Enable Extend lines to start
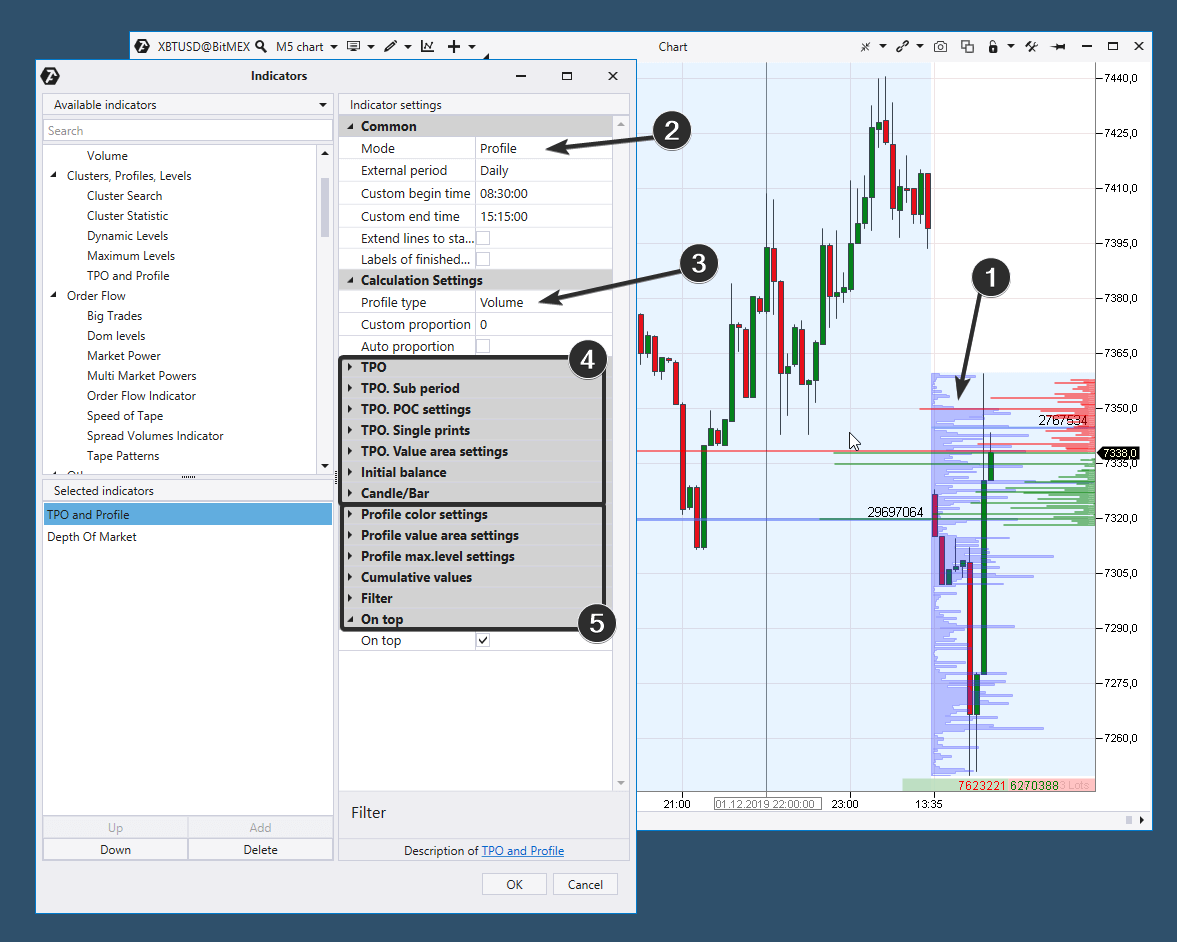This screenshot has width=1177, height=942. tap(483, 238)
